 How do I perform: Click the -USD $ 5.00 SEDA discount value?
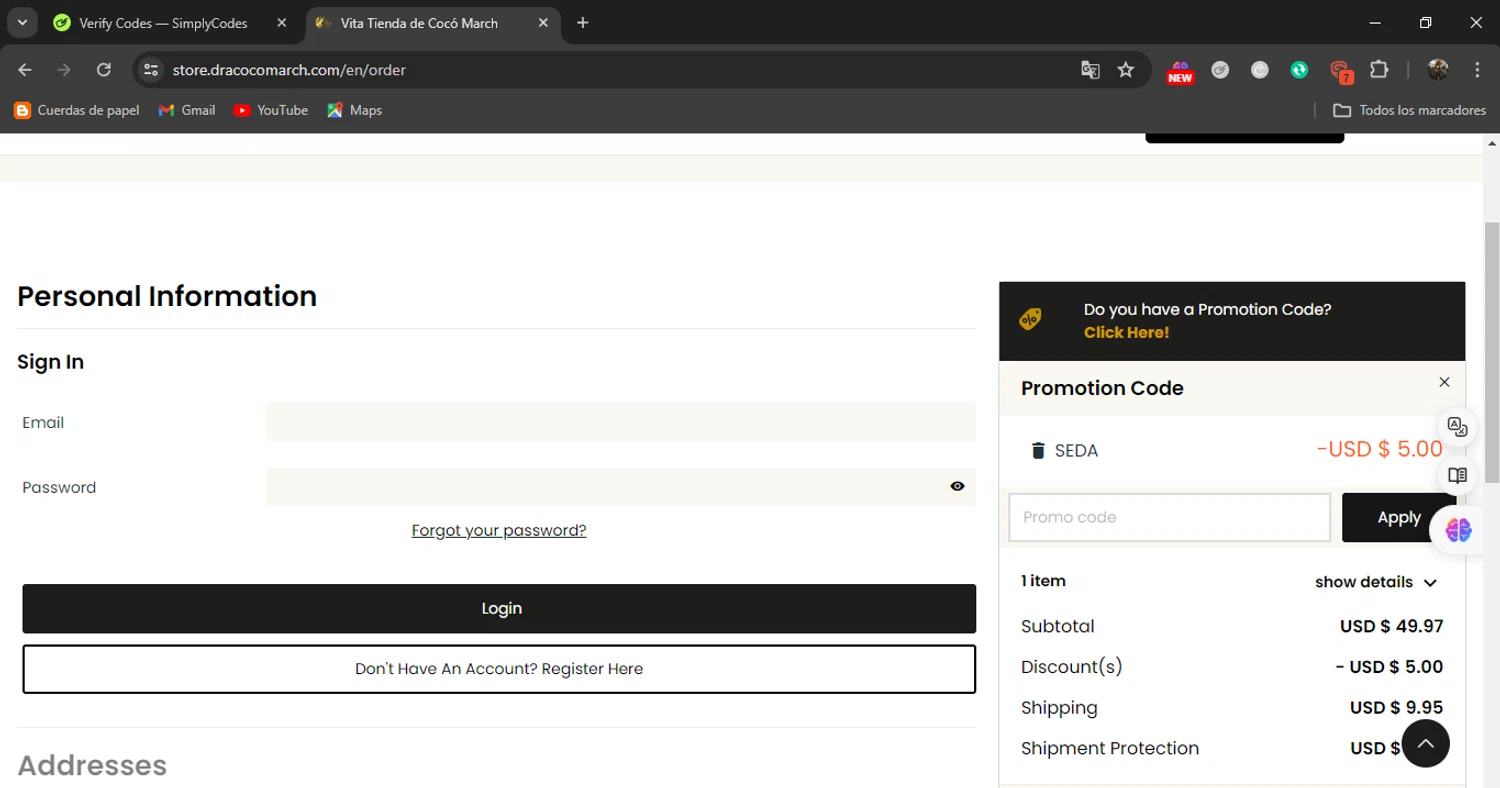pyautogui.click(x=1379, y=449)
